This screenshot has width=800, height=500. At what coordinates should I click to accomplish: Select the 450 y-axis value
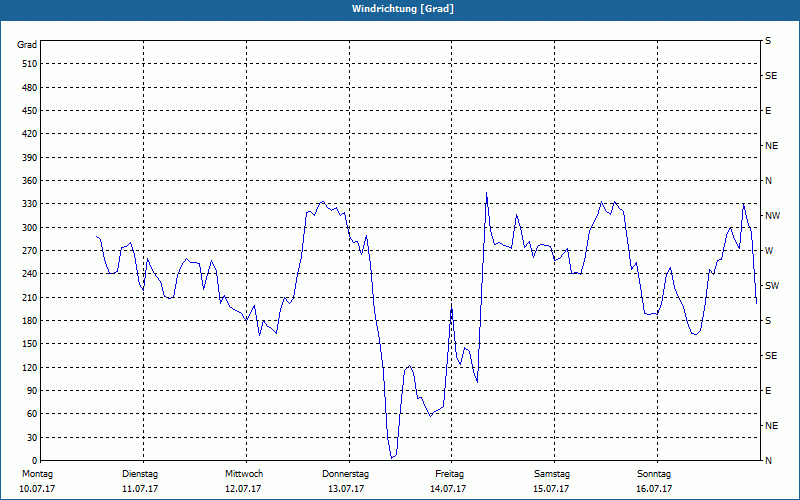point(30,111)
